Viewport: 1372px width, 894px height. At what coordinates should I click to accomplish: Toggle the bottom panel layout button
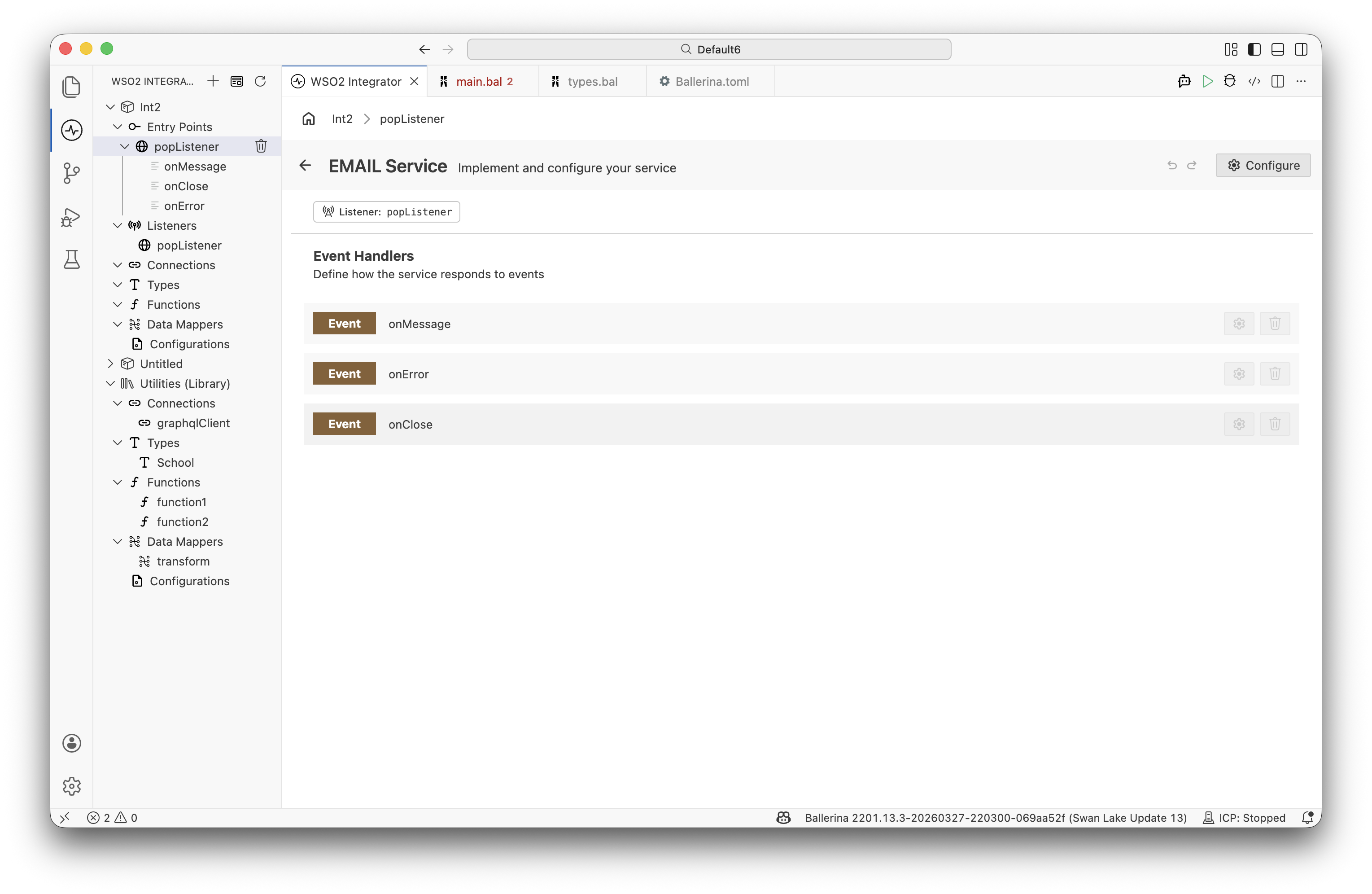point(1277,50)
